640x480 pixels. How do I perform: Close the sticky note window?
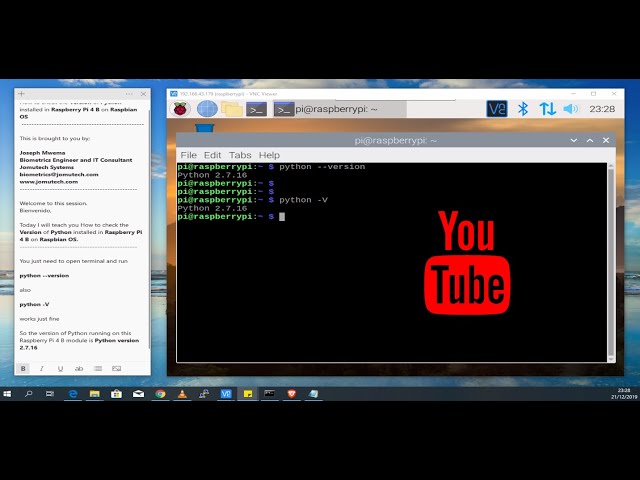pos(143,94)
